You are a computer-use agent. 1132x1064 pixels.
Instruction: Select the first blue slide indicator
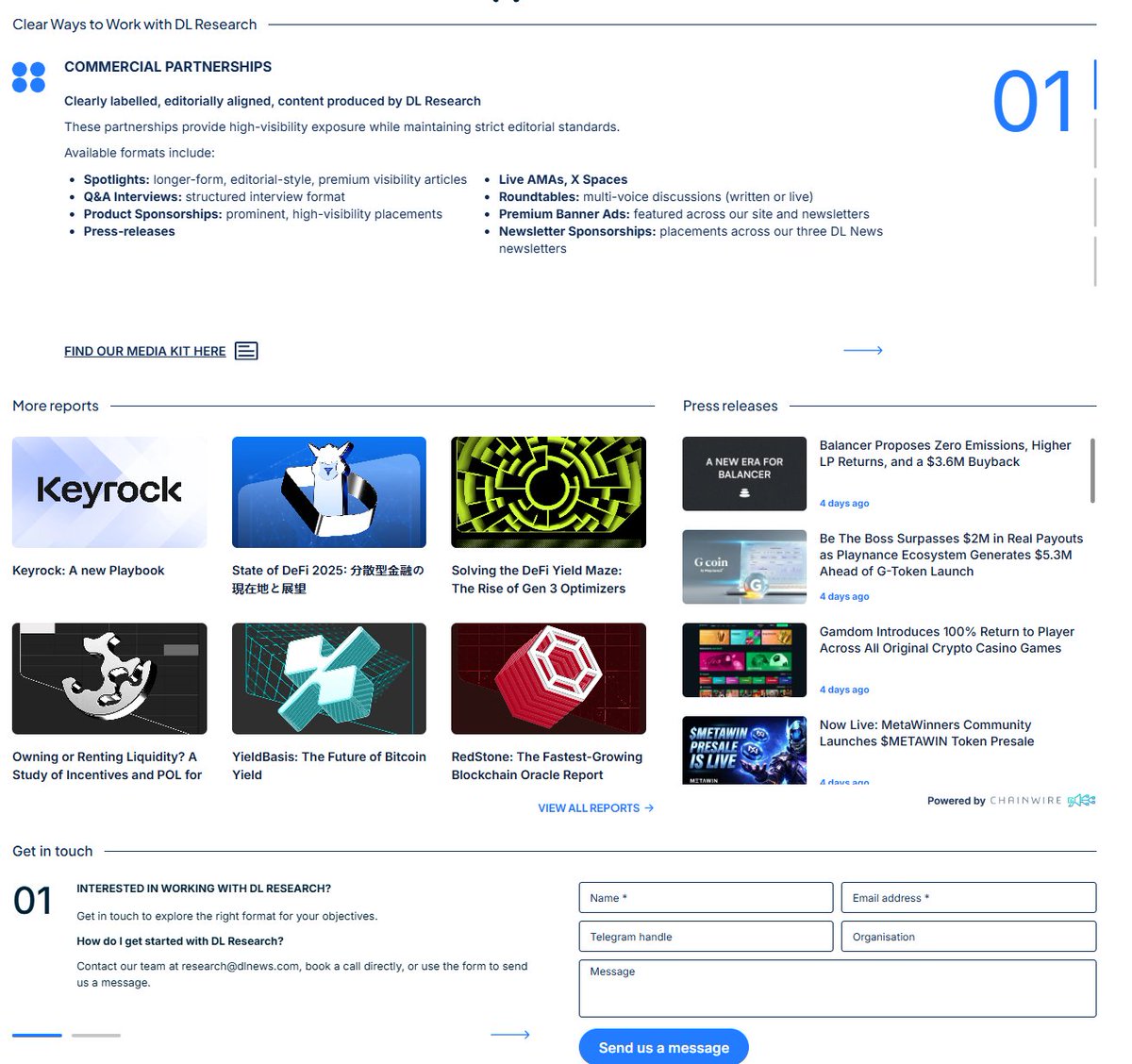pos(37,1036)
